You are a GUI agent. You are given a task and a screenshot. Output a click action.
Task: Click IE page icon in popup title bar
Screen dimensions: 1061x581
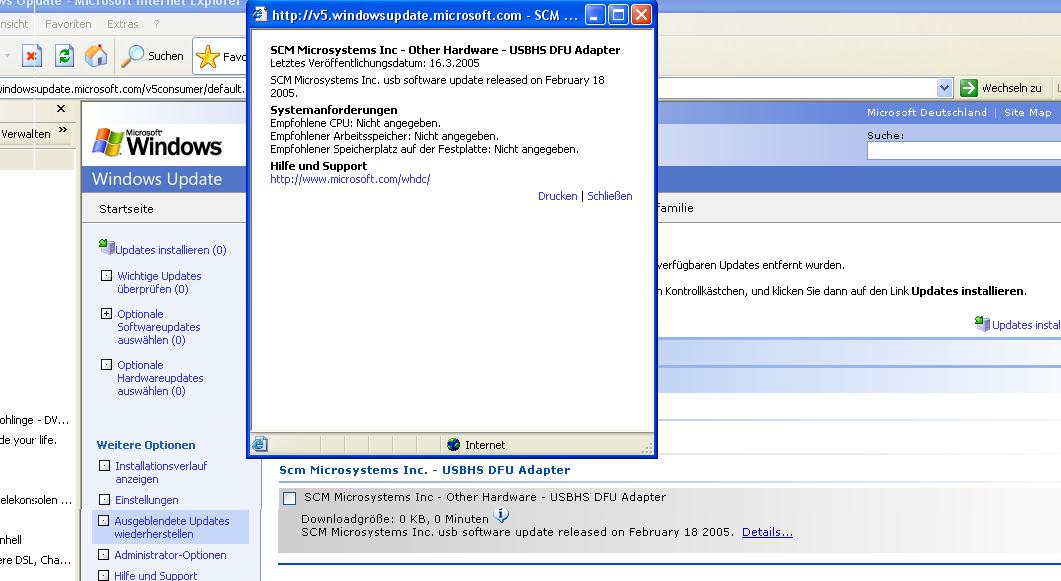(261, 15)
